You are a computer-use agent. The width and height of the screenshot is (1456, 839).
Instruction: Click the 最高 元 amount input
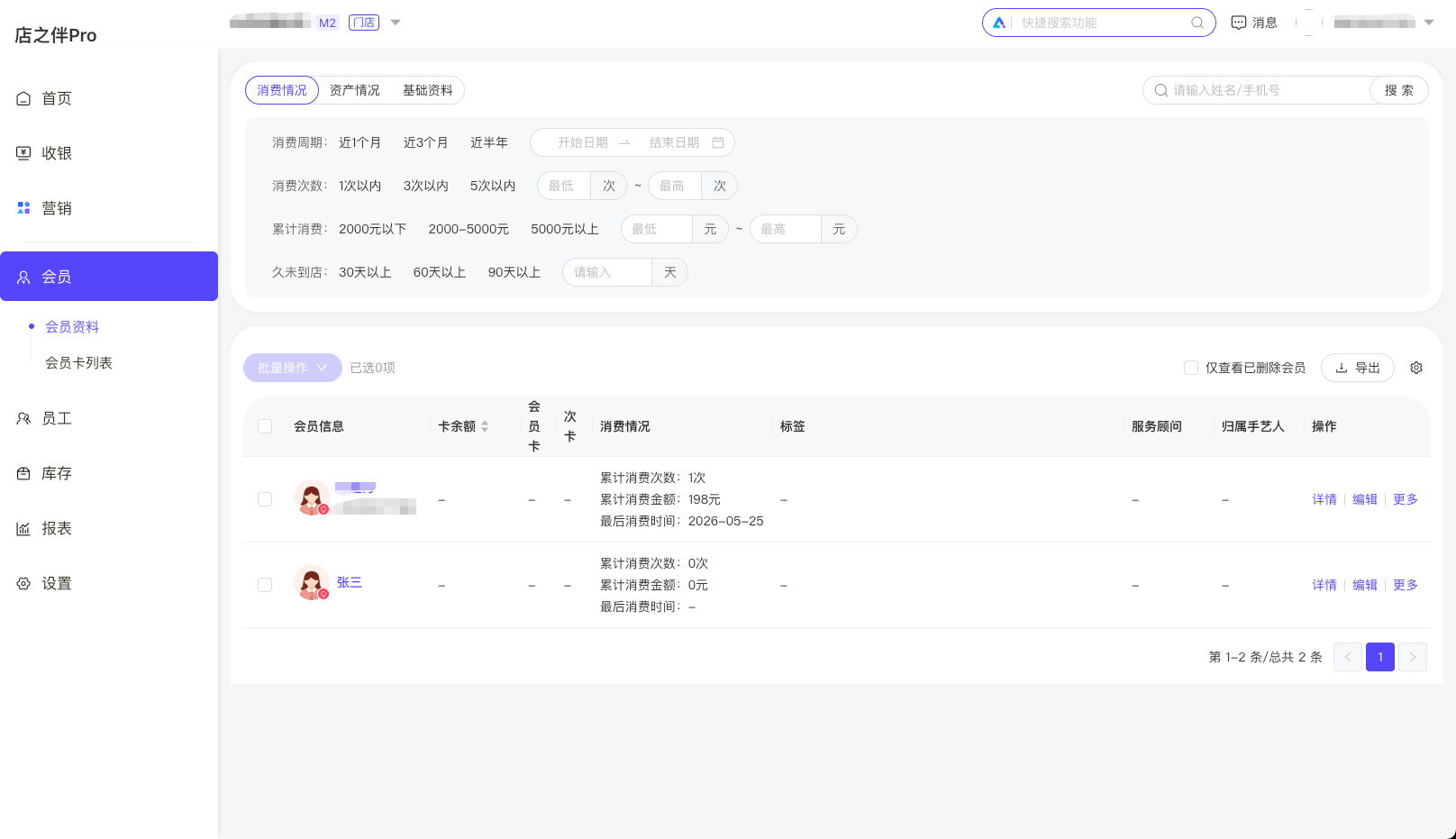tap(786, 229)
